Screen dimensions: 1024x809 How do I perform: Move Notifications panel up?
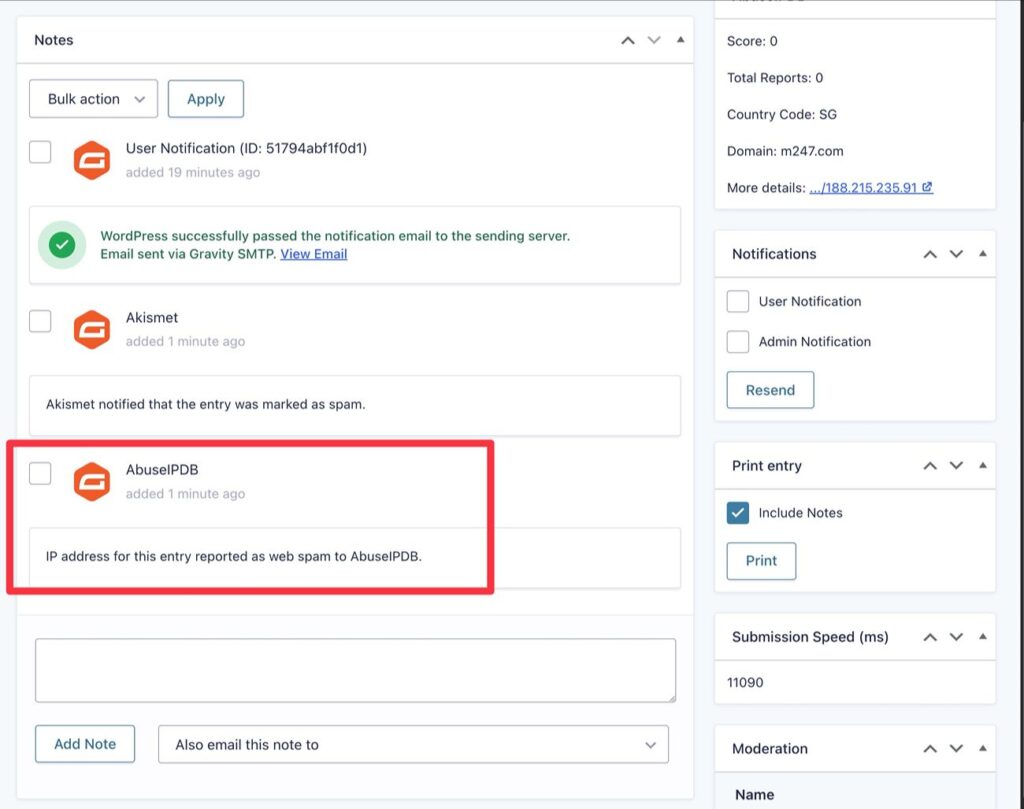click(x=930, y=254)
